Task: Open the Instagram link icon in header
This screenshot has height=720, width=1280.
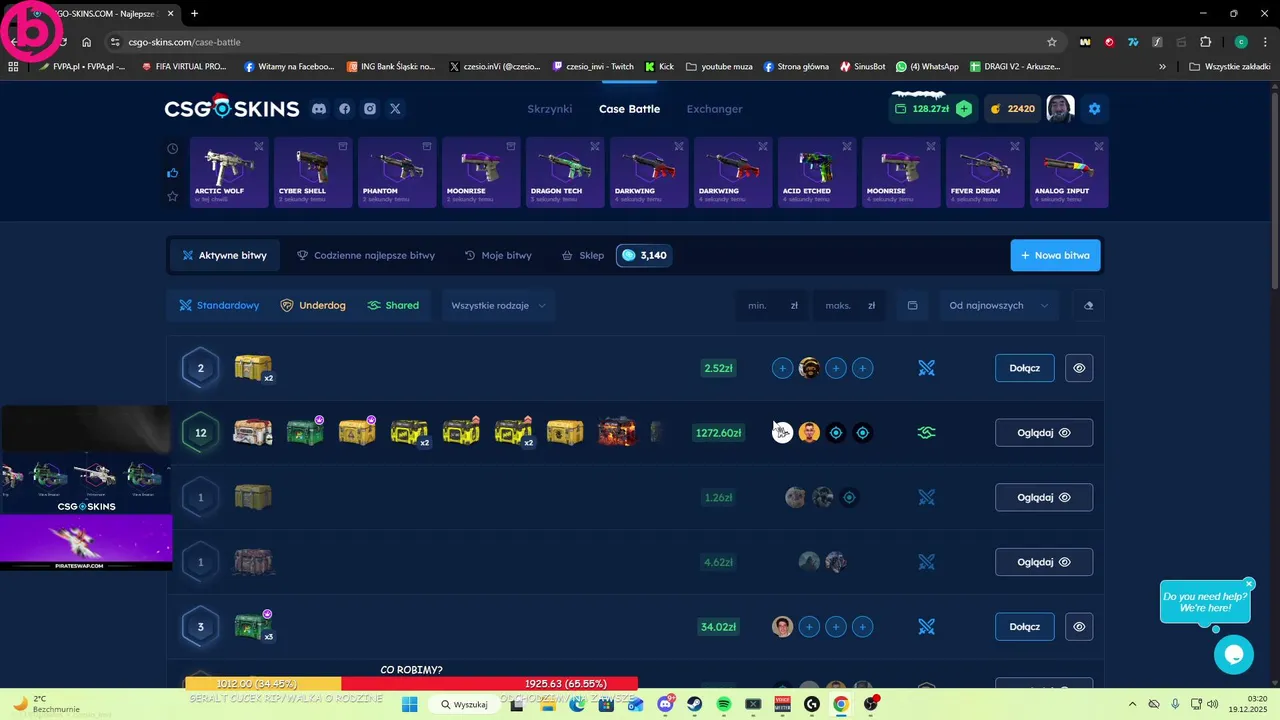Action: point(370,108)
